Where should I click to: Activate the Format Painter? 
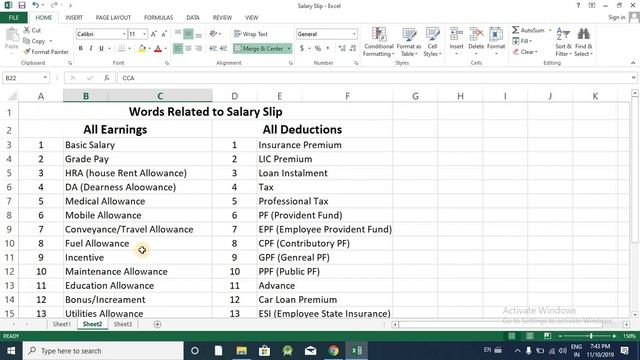pos(46,52)
